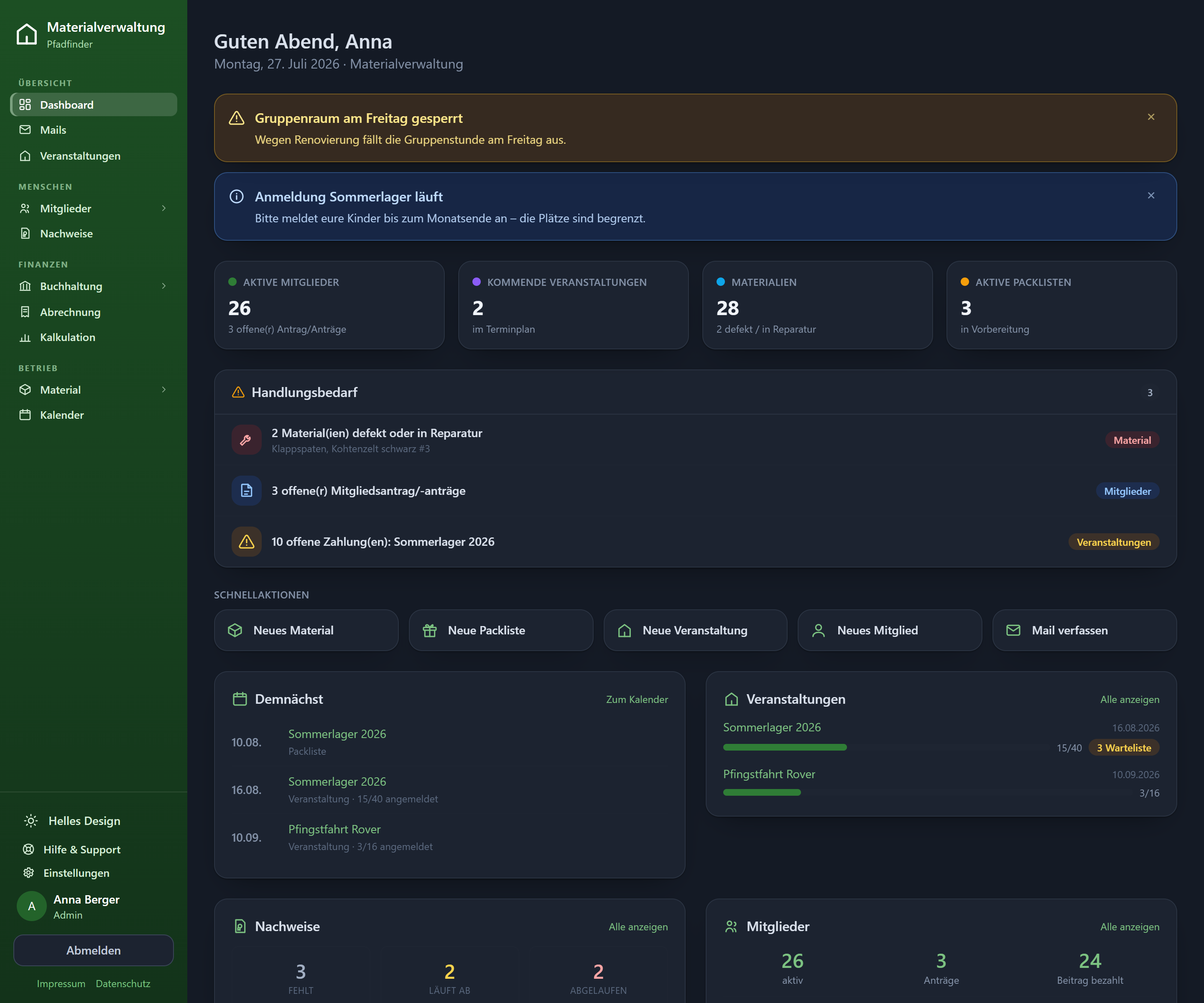Open the Dashboard menu item
1204x1003 pixels.
click(x=94, y=104)
